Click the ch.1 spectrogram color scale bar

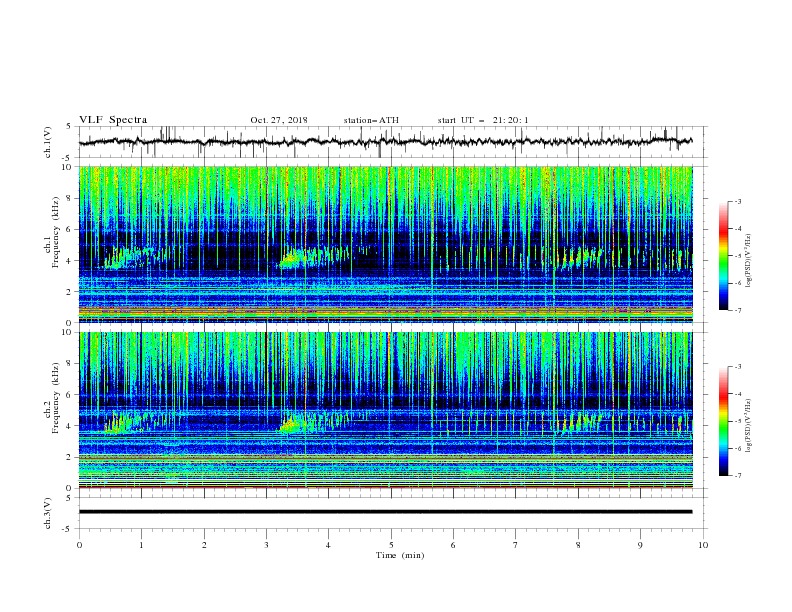click(723, 256)
